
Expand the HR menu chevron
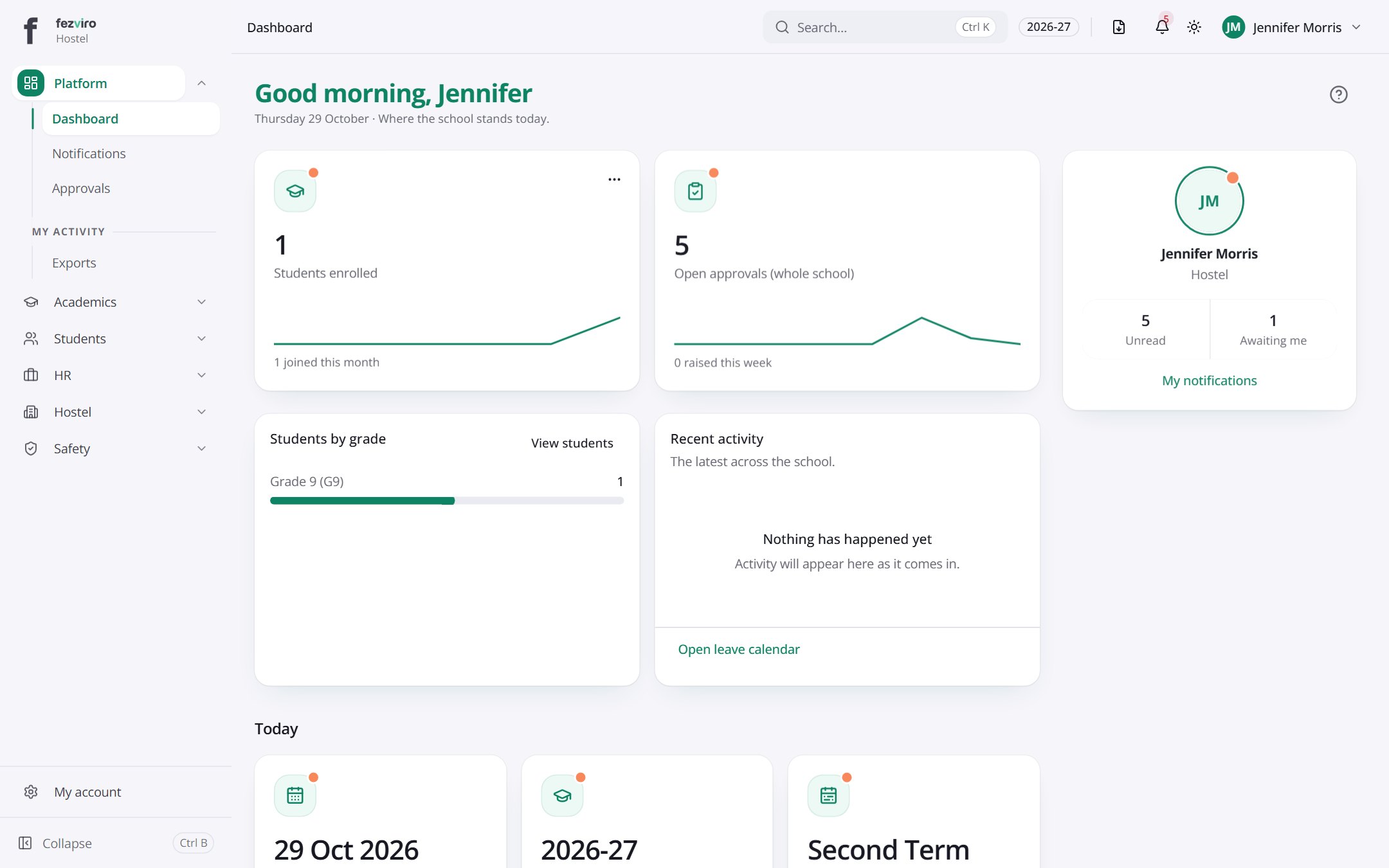201,375
